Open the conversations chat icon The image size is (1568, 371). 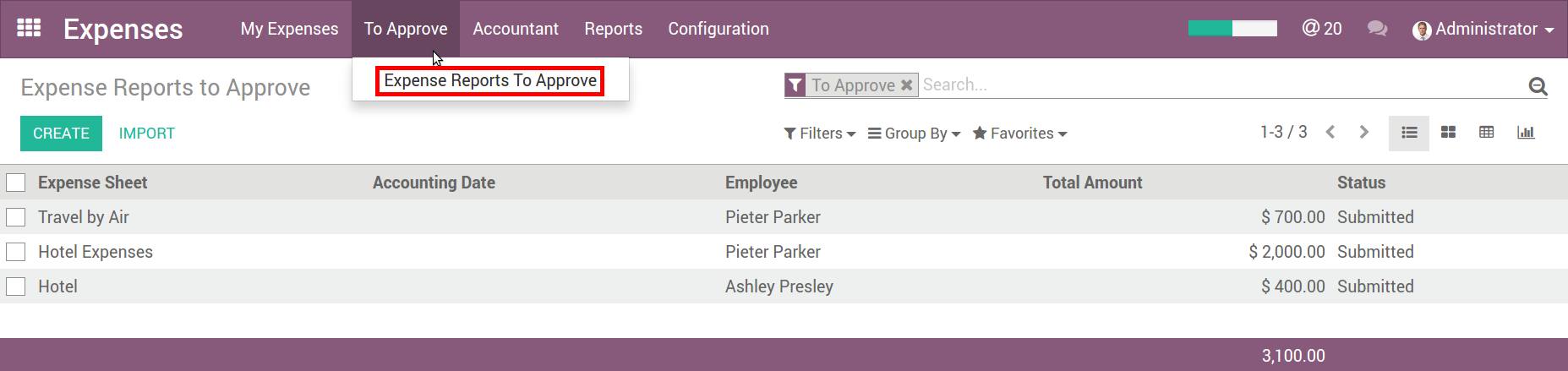tap(1377, 29)
